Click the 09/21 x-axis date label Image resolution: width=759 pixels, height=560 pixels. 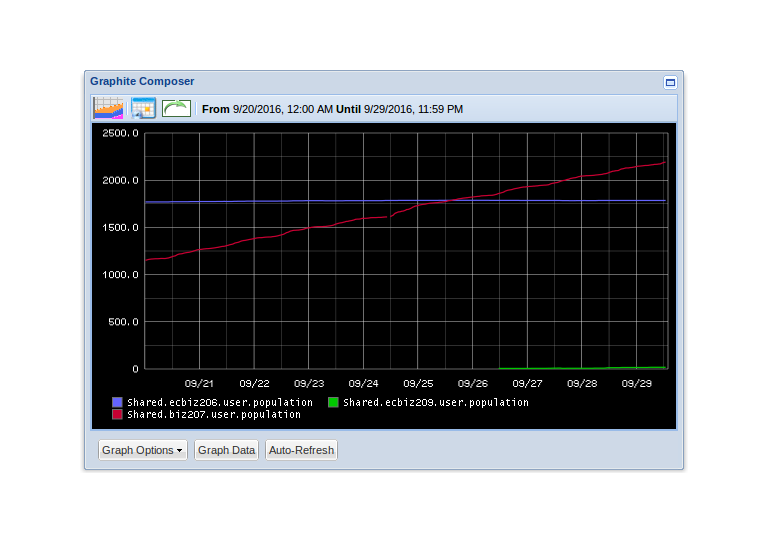point(199,383)
